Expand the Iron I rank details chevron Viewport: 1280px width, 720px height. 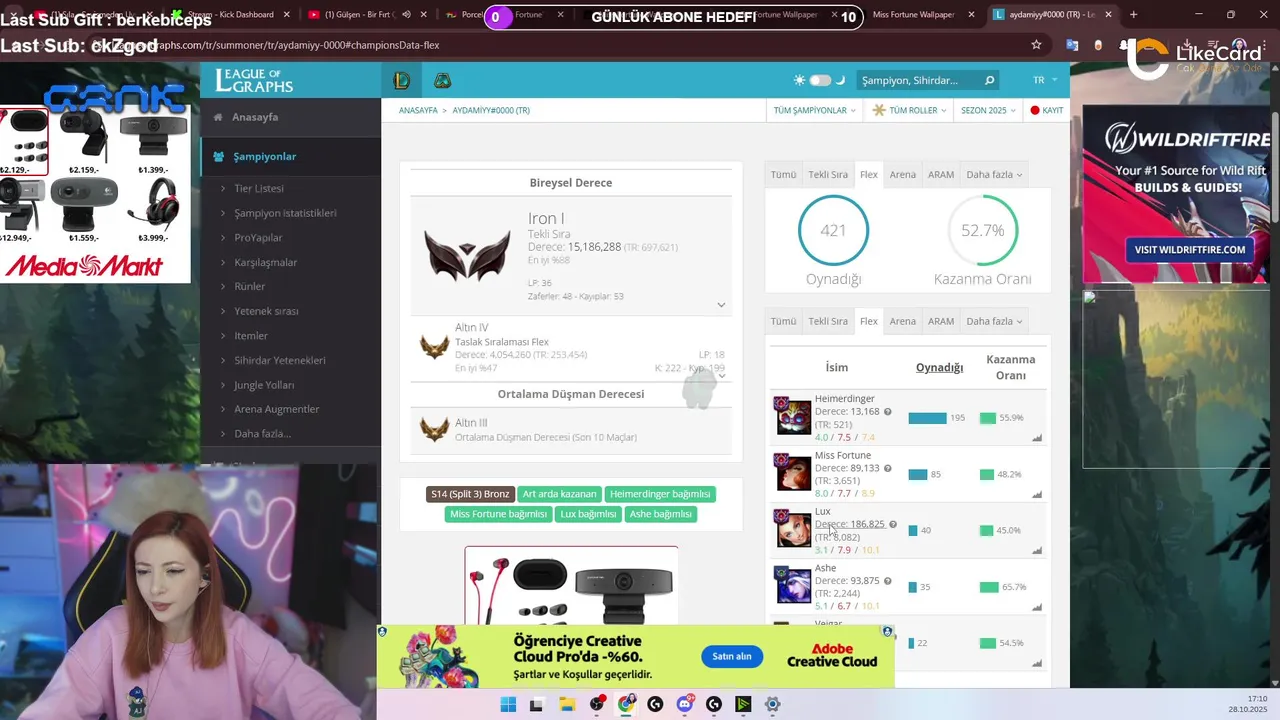(x=721, y=305)
